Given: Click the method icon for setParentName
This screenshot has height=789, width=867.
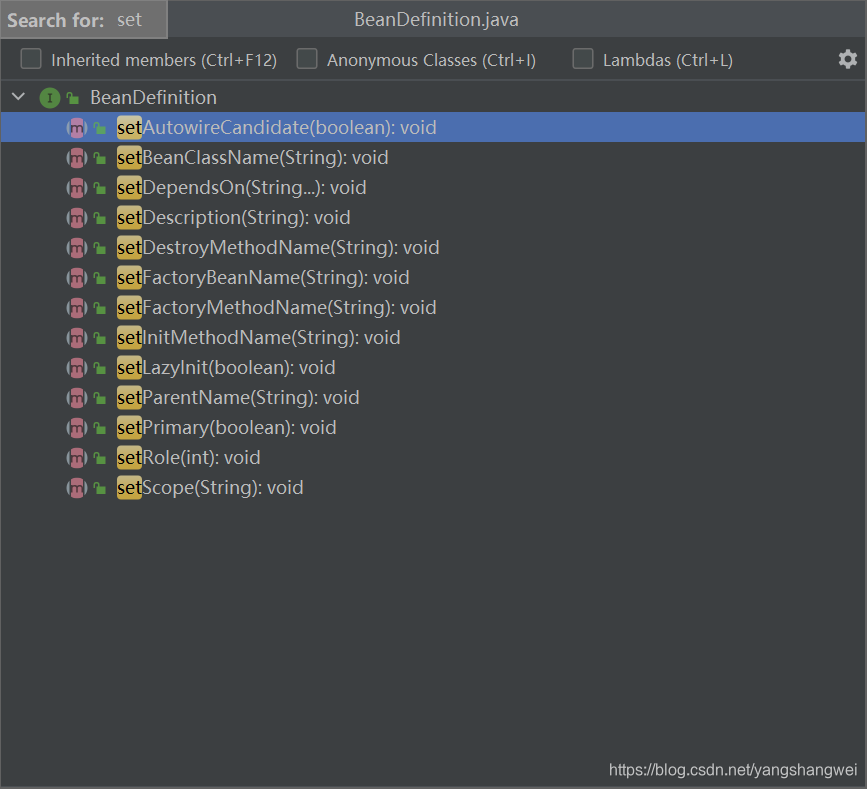Looking at the screenshot, I should point(77,398).
